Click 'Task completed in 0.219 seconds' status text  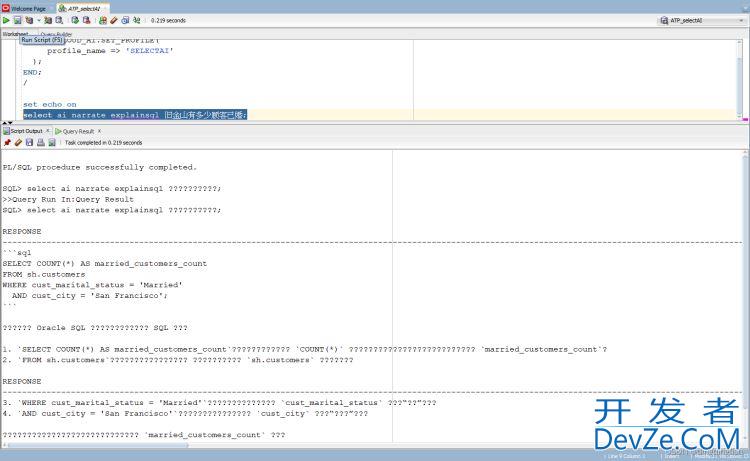103,143
